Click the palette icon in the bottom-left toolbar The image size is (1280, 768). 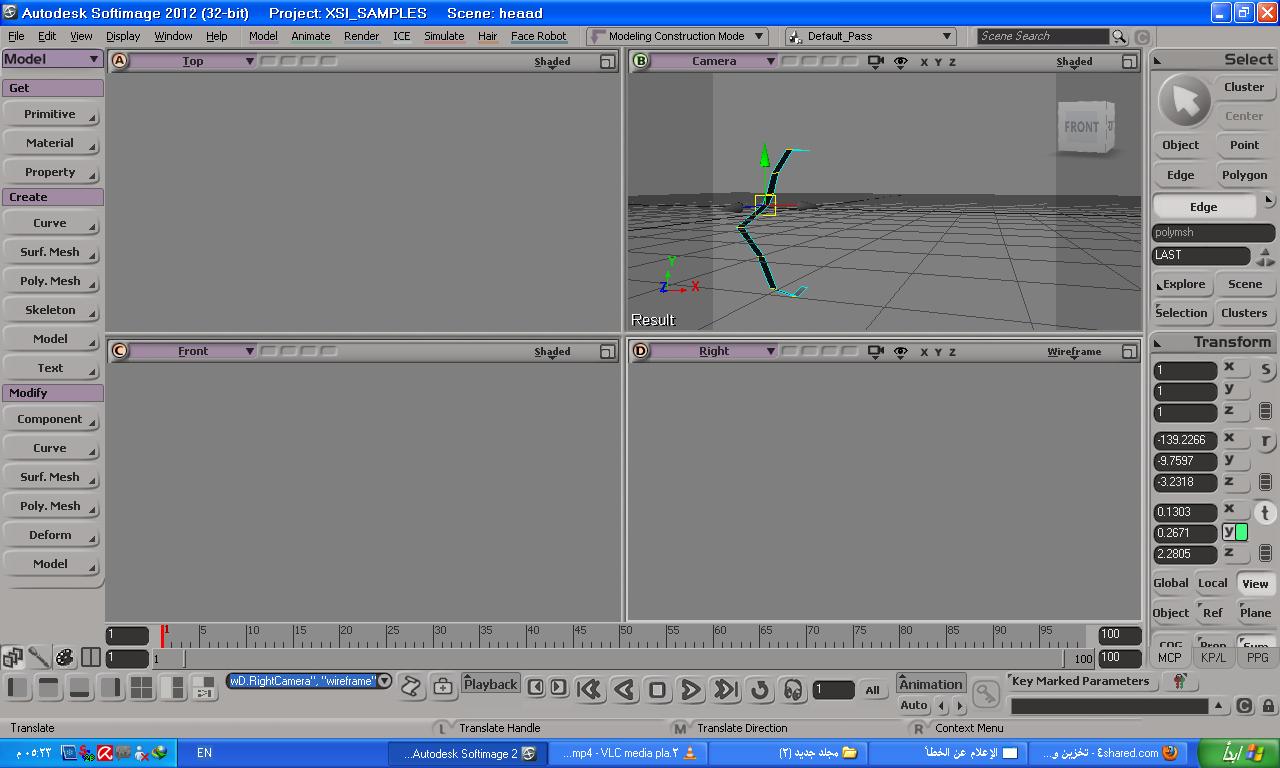[x=64, y=657]
